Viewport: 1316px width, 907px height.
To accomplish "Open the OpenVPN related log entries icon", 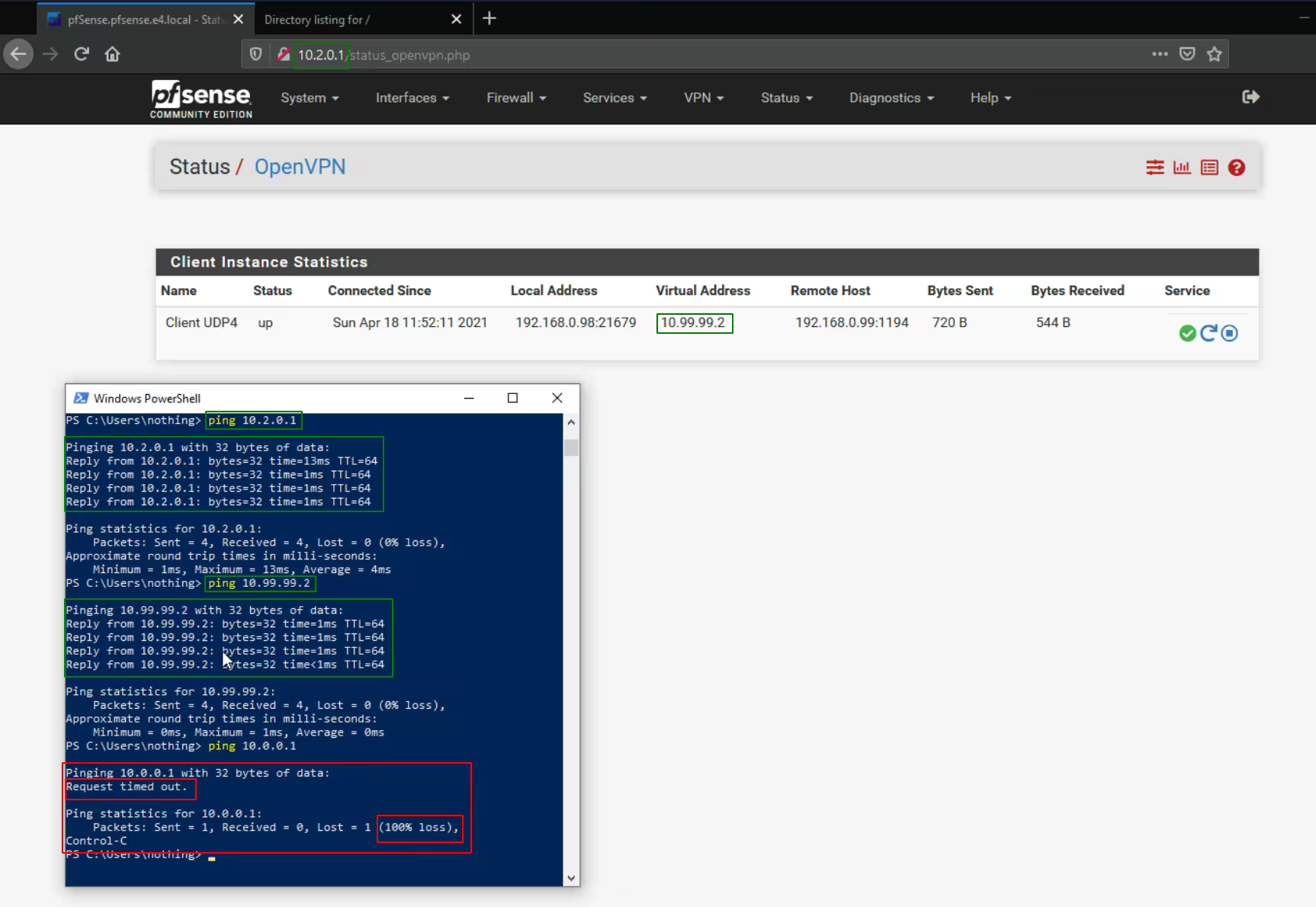I will pyautogui.click(x=1209, y=168).
